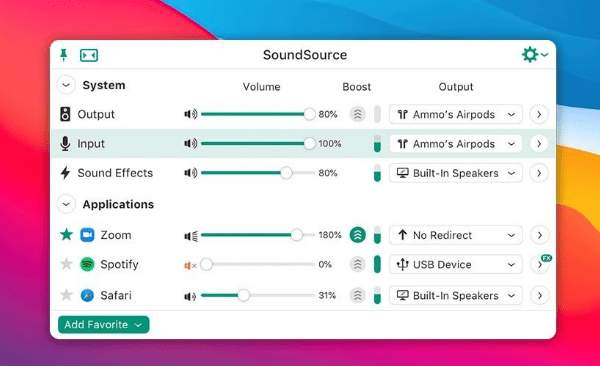Click the SoundSource title text
The width and height of the screenshot is (600, 366).
click(x=305, y=55)
